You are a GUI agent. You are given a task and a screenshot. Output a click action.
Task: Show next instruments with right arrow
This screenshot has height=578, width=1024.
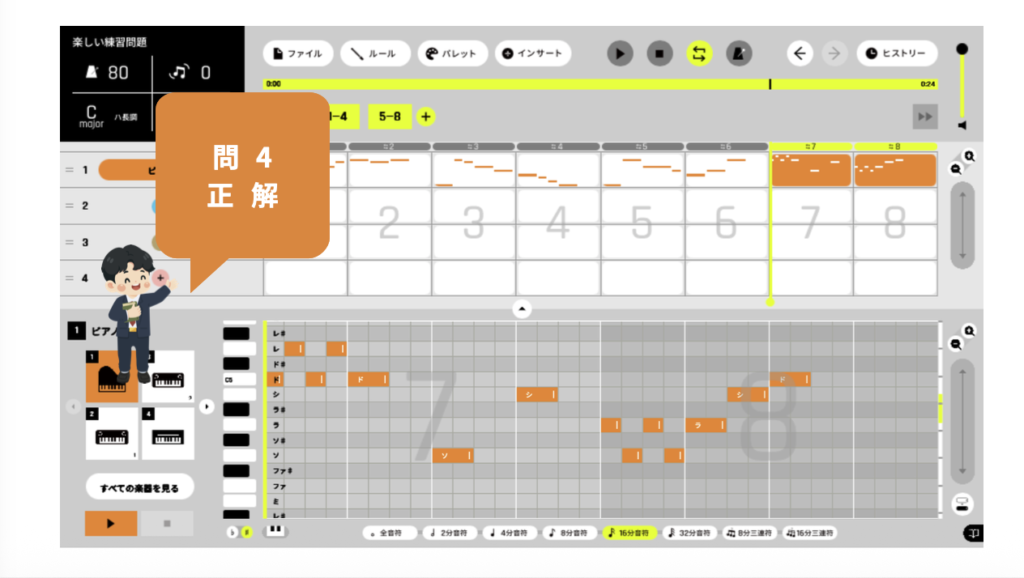coord(207,406)
